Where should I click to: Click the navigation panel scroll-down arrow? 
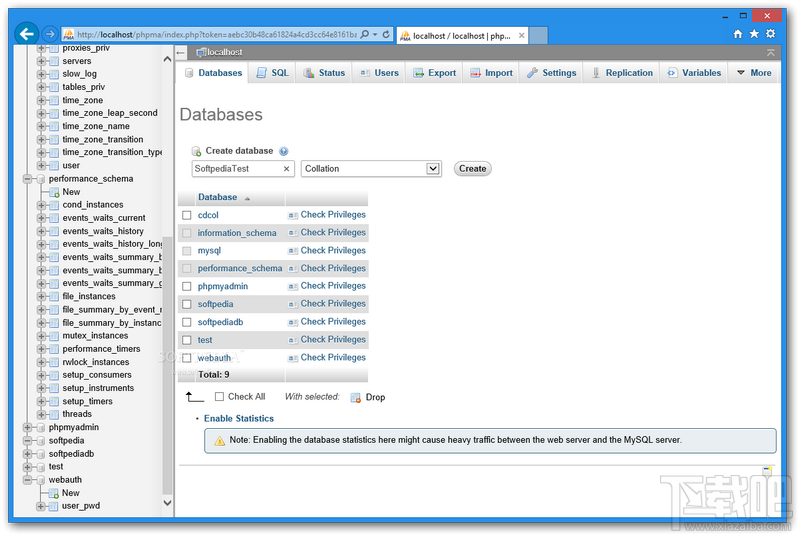pyautogui.click(x=167, y=503)
